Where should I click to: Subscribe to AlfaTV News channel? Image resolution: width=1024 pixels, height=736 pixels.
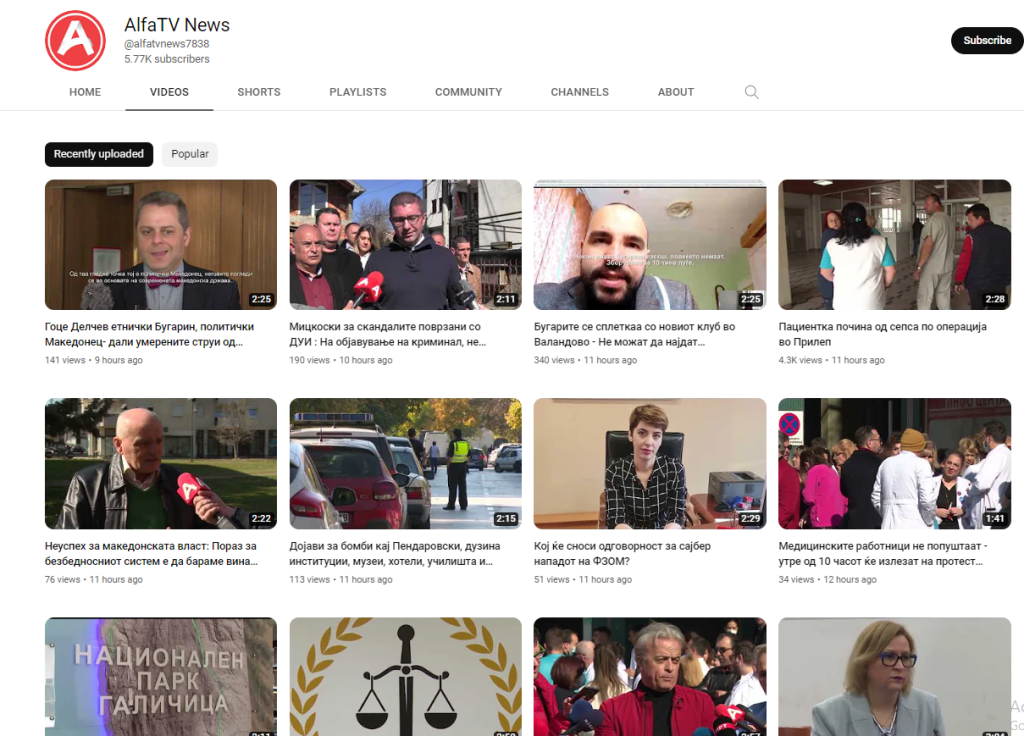987,40
